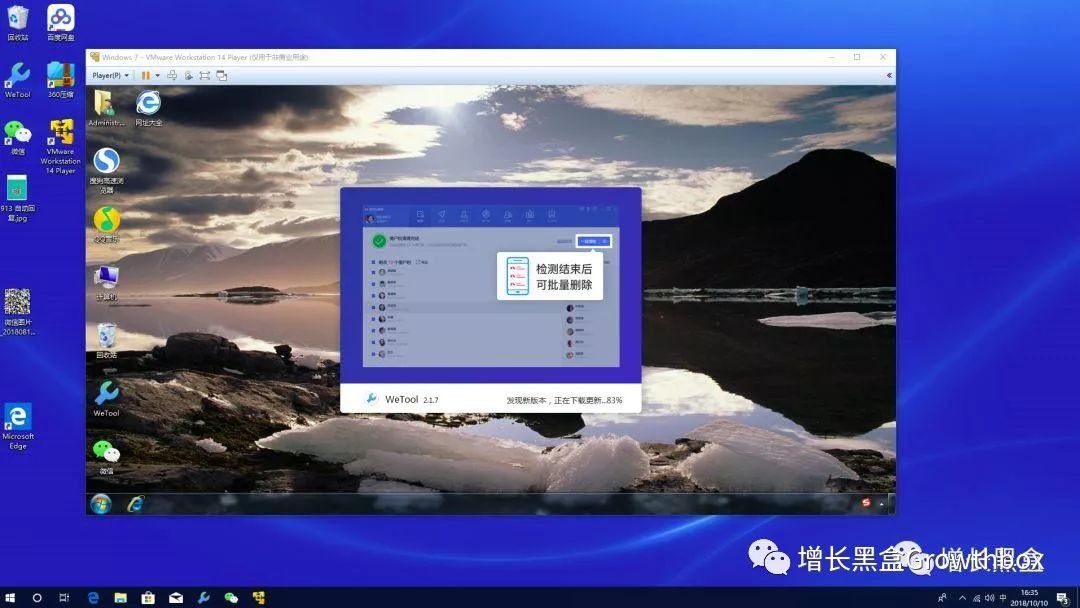Open the Action Center notifications icon

[1063, 598]
